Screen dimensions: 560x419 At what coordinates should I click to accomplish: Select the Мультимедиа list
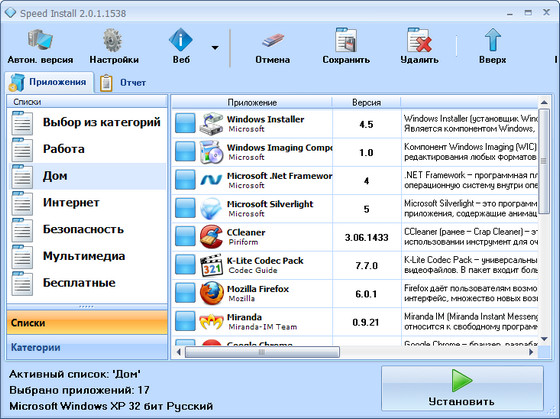click(x=88, y=256)
